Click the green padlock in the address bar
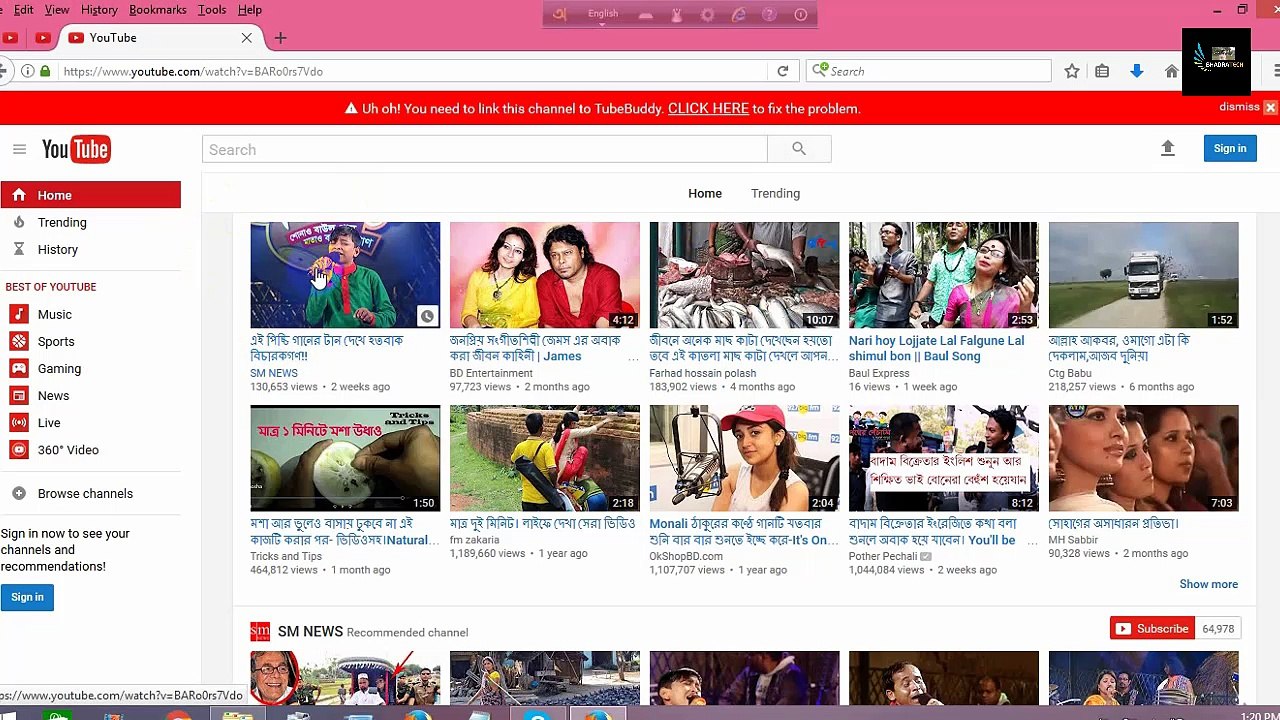This screenshot has width=1280, height=720. tap(45, 71)
